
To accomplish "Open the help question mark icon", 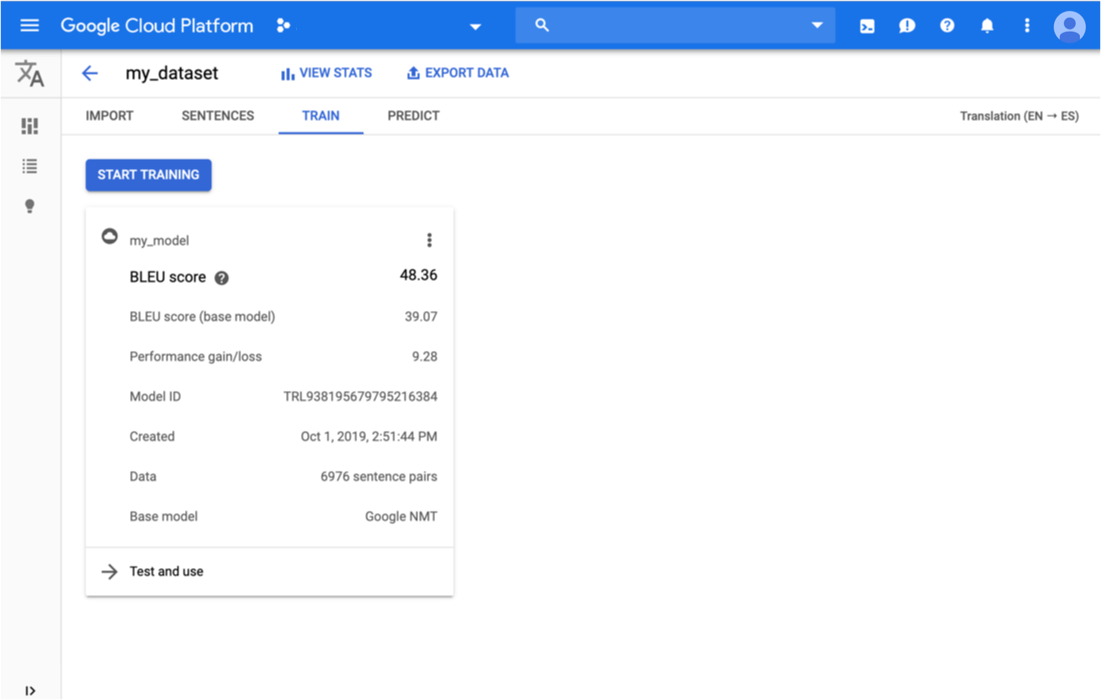I will [x=947, y=26].
